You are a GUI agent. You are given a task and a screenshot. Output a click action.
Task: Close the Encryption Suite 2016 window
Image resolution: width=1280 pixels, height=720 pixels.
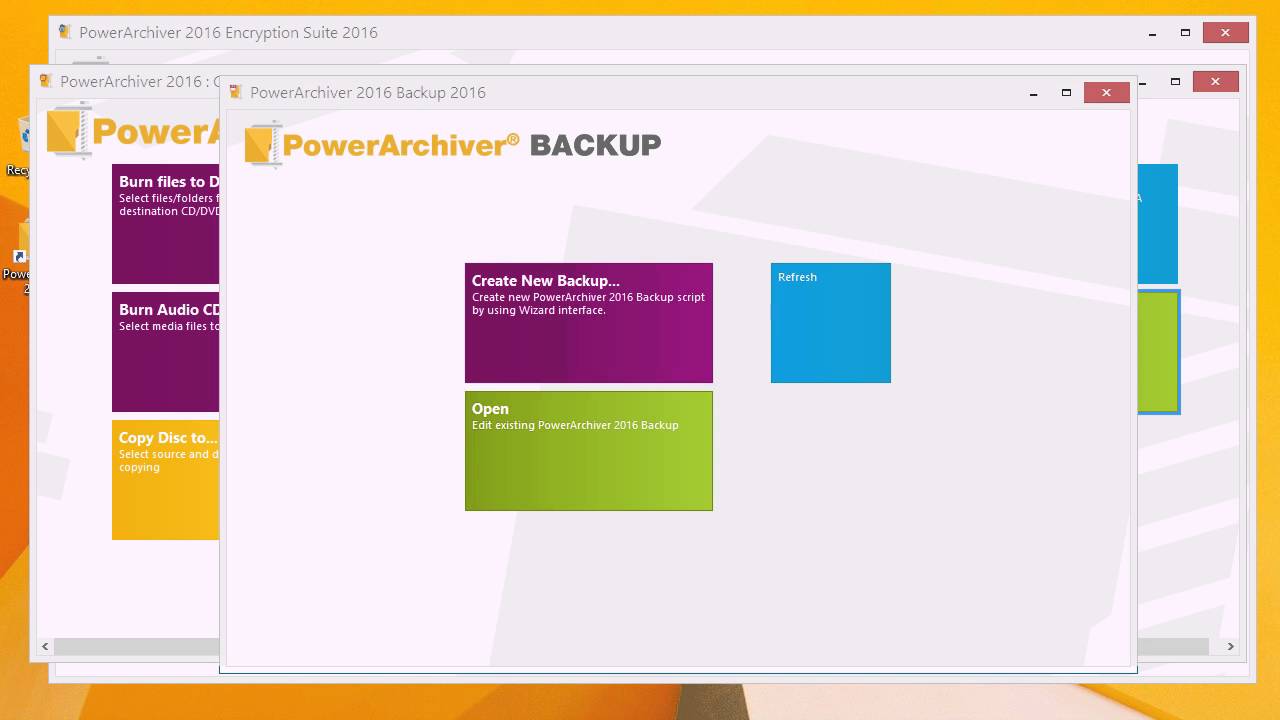click(1225, 33)
